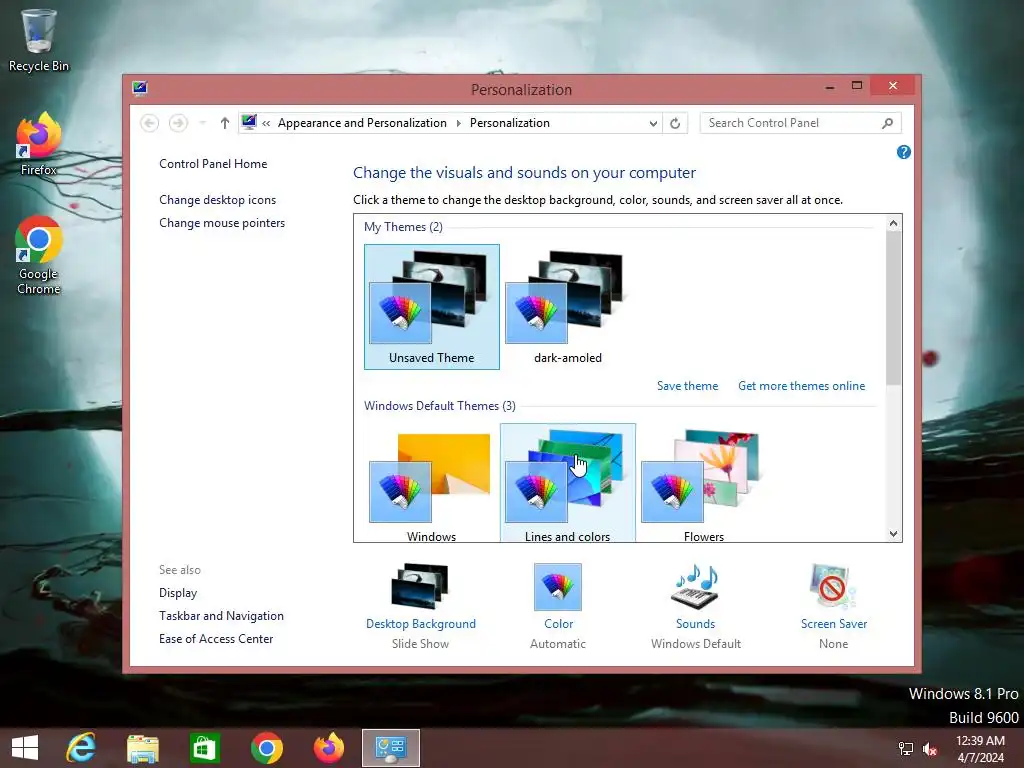Click the Back navigation arrow
The height and width of the screenshot is (768, 1024).
click(x=150, y=123)
